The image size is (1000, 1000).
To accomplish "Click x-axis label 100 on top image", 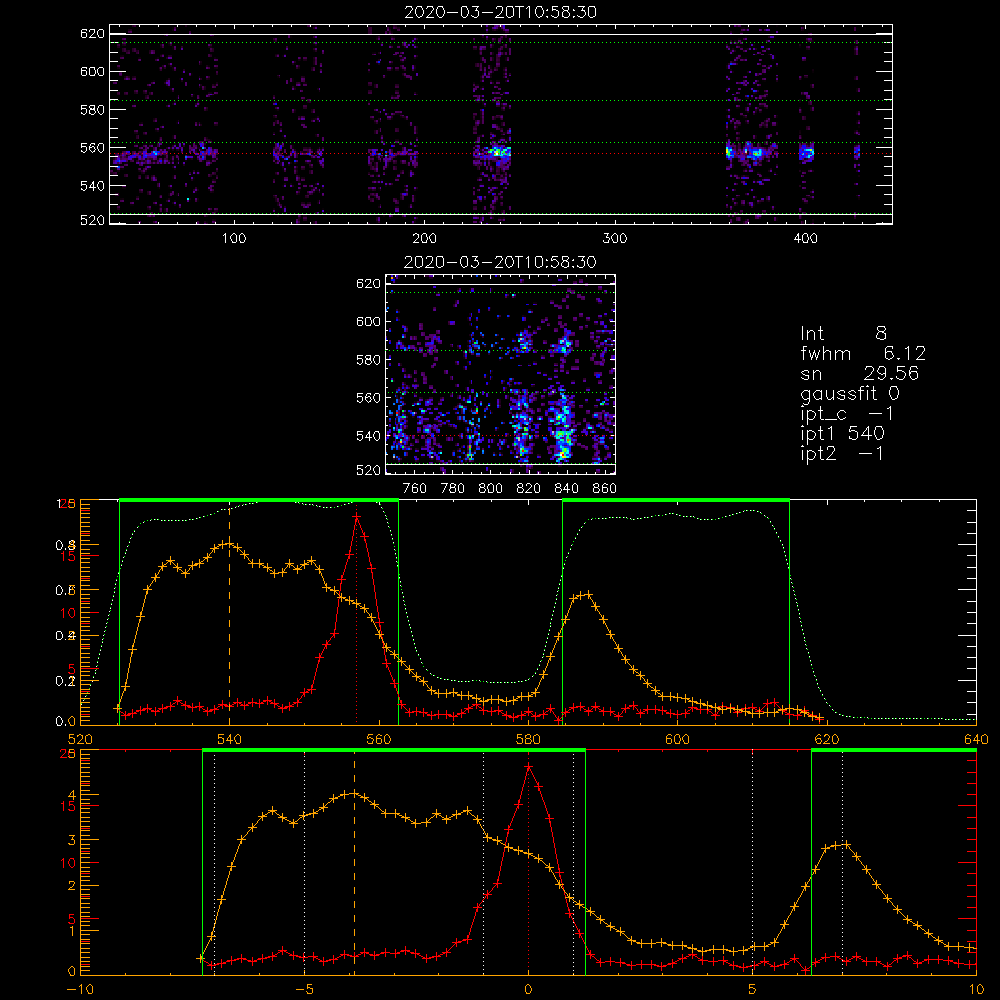I will pyautogui.click(x=234, y=239).
